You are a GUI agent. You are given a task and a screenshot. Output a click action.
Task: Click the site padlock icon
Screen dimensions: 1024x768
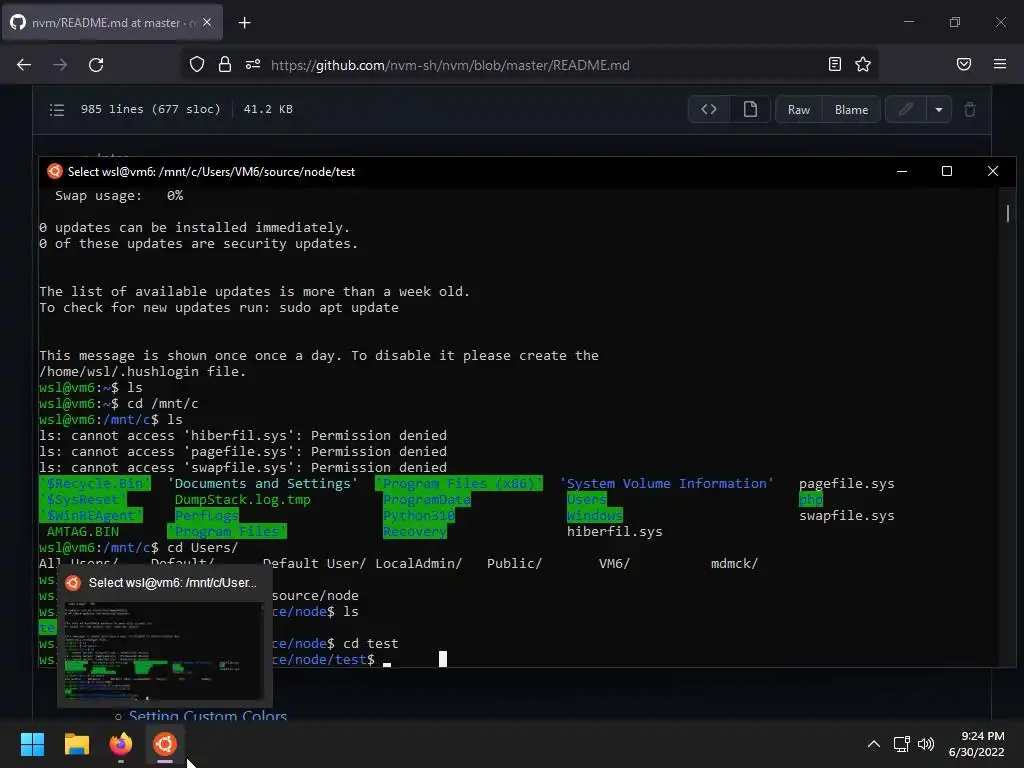225,65
